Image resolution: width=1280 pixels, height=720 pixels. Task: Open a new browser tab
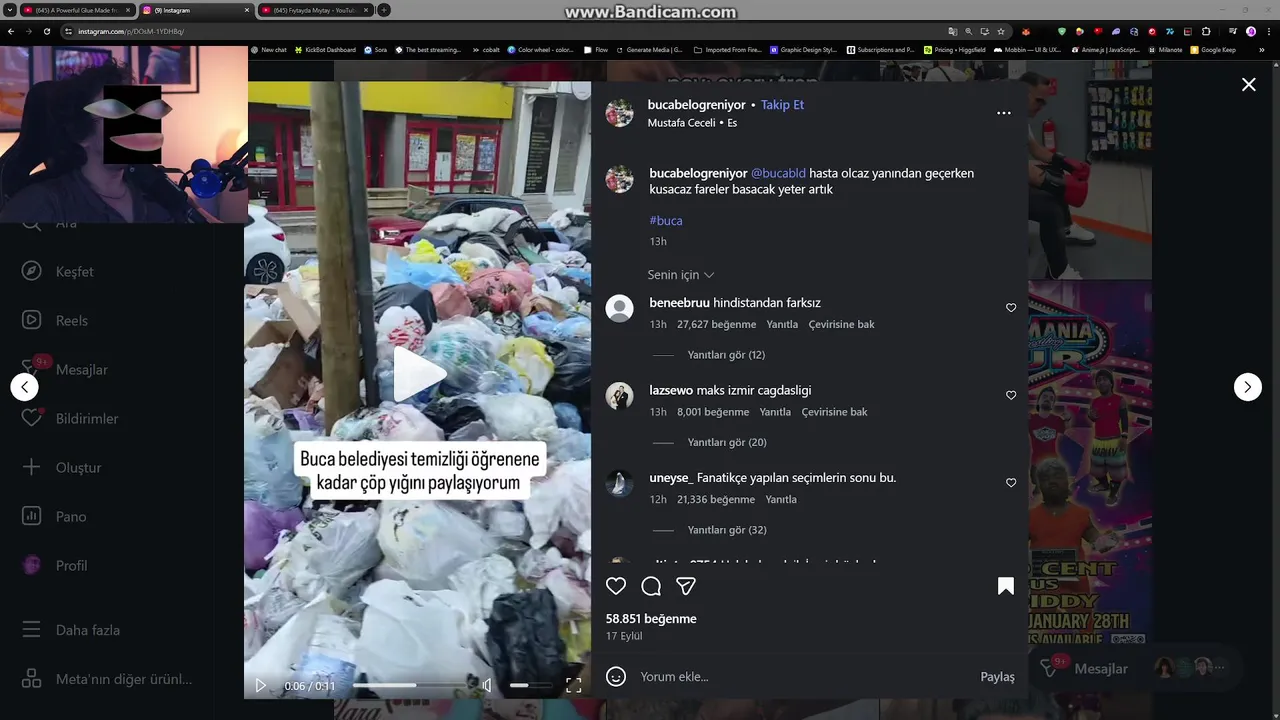click(x=384, y=10)
